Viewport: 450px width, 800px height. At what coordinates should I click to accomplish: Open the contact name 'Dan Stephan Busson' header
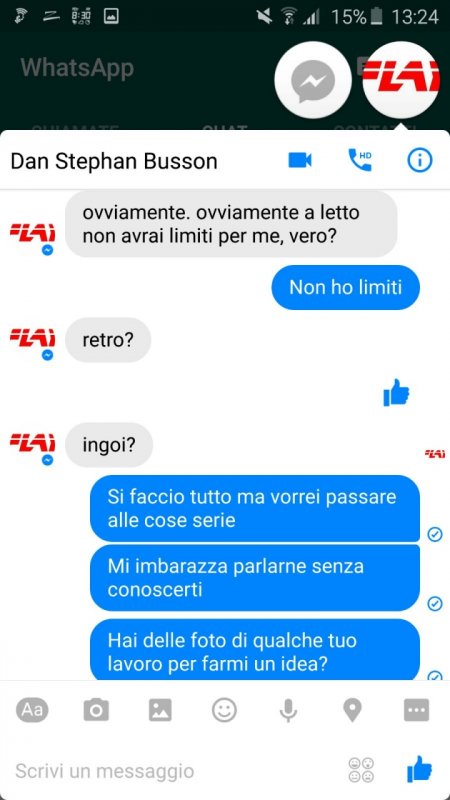pyautogui.click(x=114, y=161)
